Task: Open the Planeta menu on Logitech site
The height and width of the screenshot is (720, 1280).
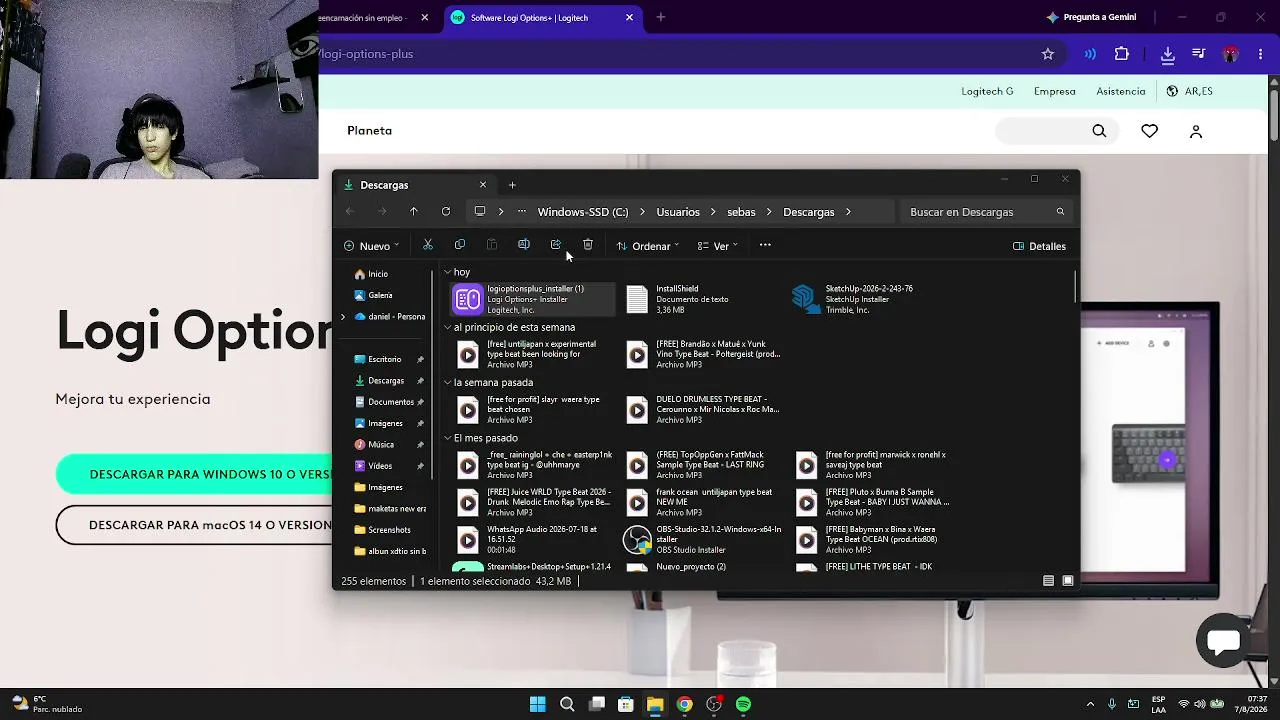Action: [370, 131]
